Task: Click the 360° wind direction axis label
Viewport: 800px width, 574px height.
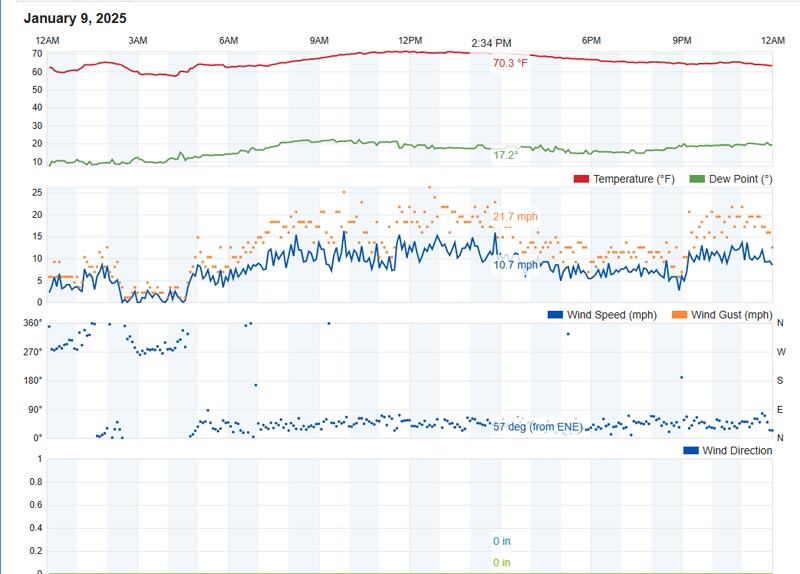Action: click(x=33, y=323)
